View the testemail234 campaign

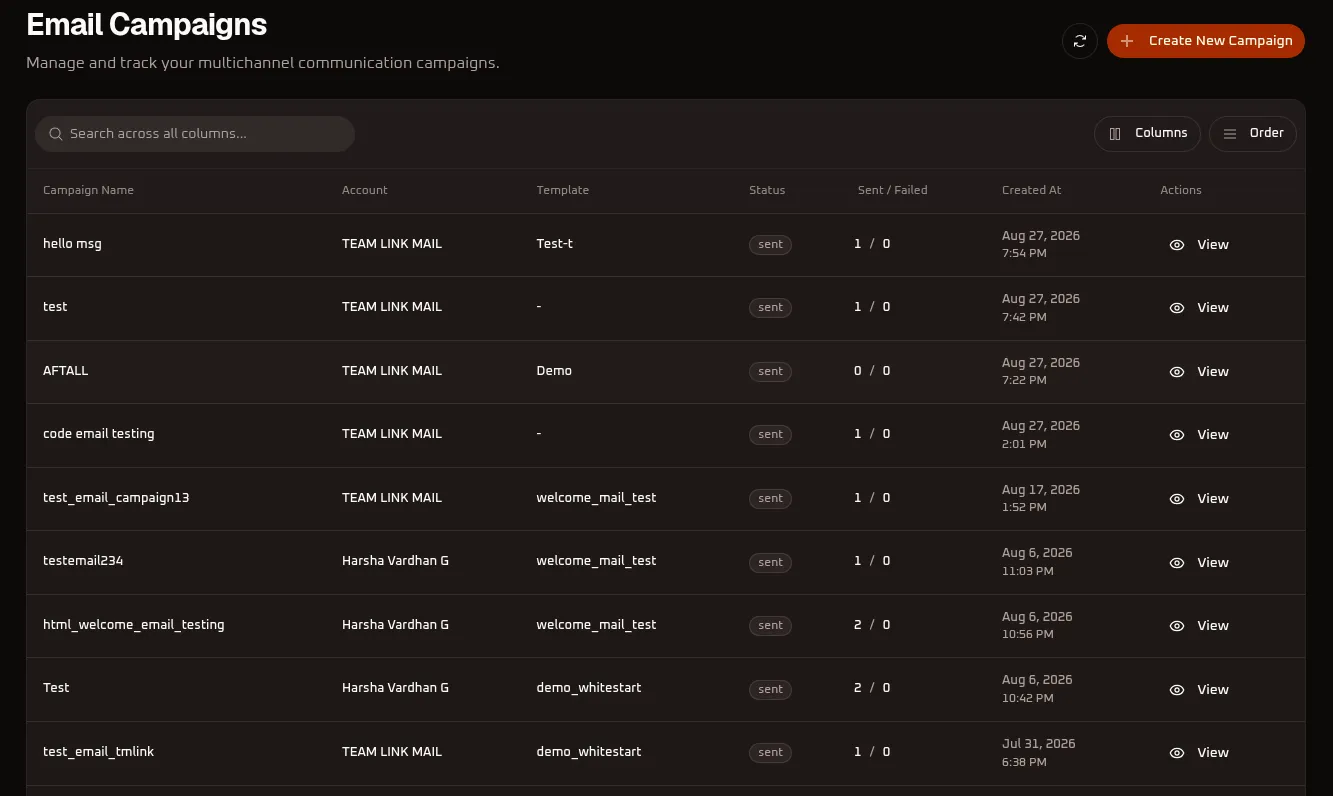1199,563
